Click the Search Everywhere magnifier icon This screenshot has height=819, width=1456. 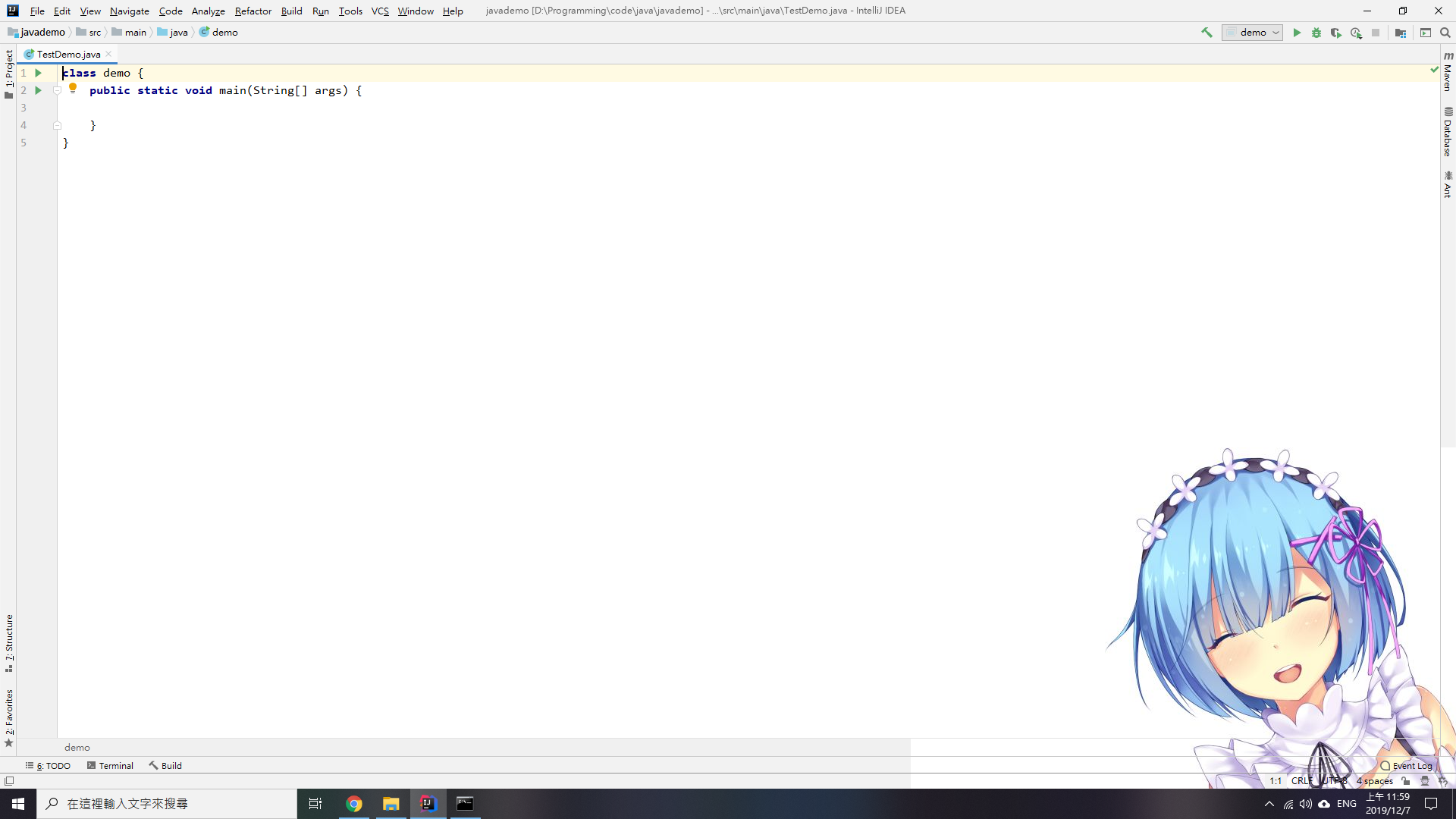click(x=1445, y=33)
